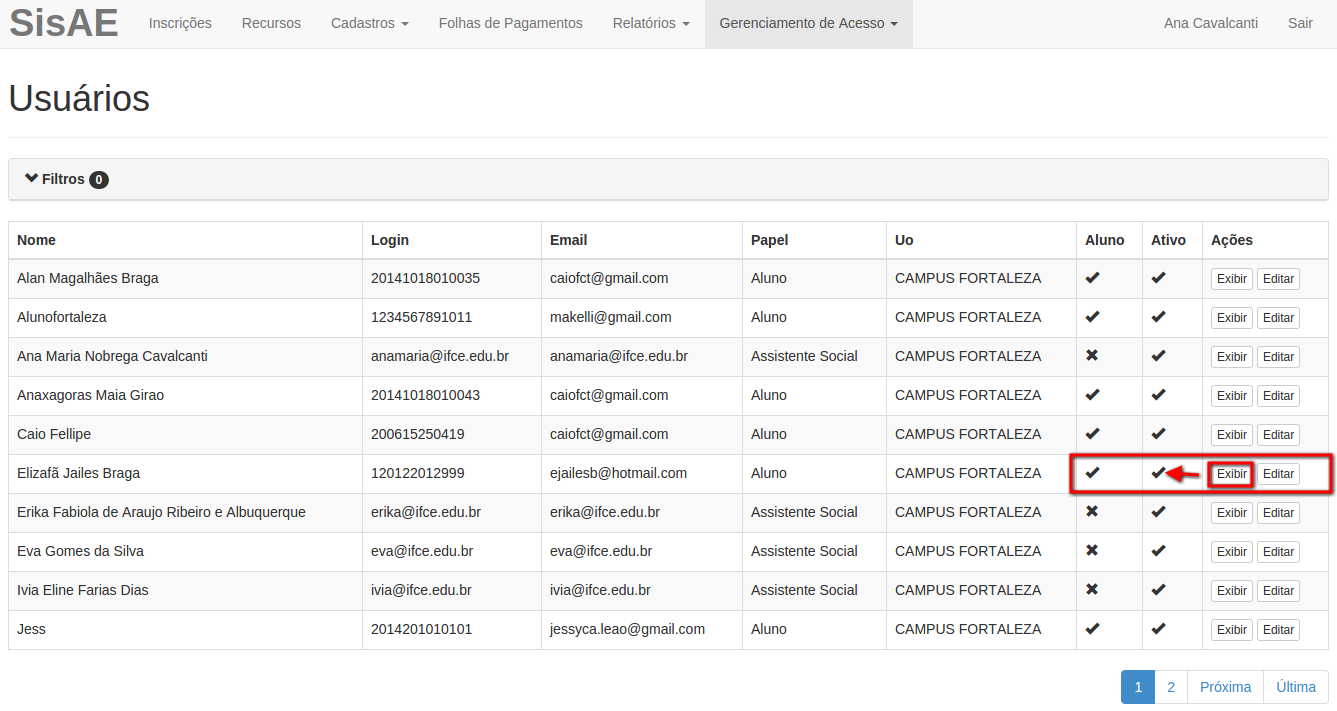Viewport: 1337px width, 711px height.
Task: Click Exibir in Erika Fabiola's row
Action: coord(1232,513)
